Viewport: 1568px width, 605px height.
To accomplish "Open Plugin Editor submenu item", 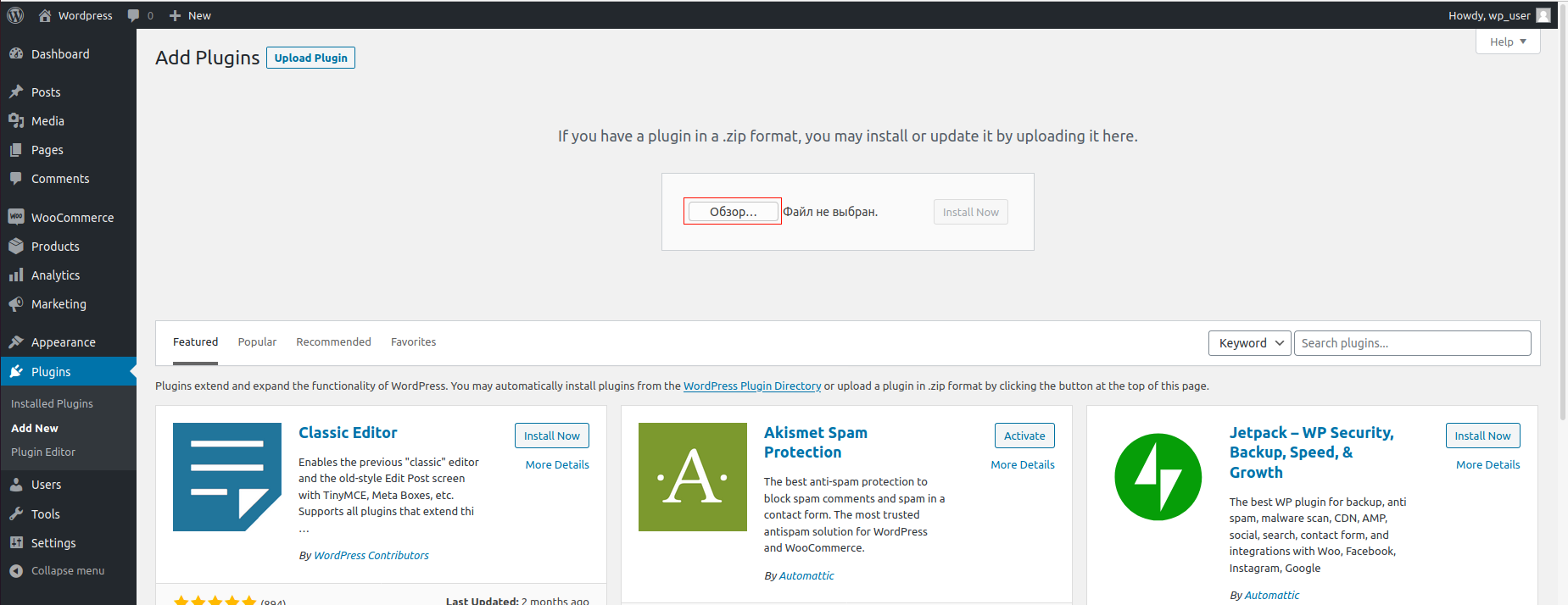I will coord(43,452).
